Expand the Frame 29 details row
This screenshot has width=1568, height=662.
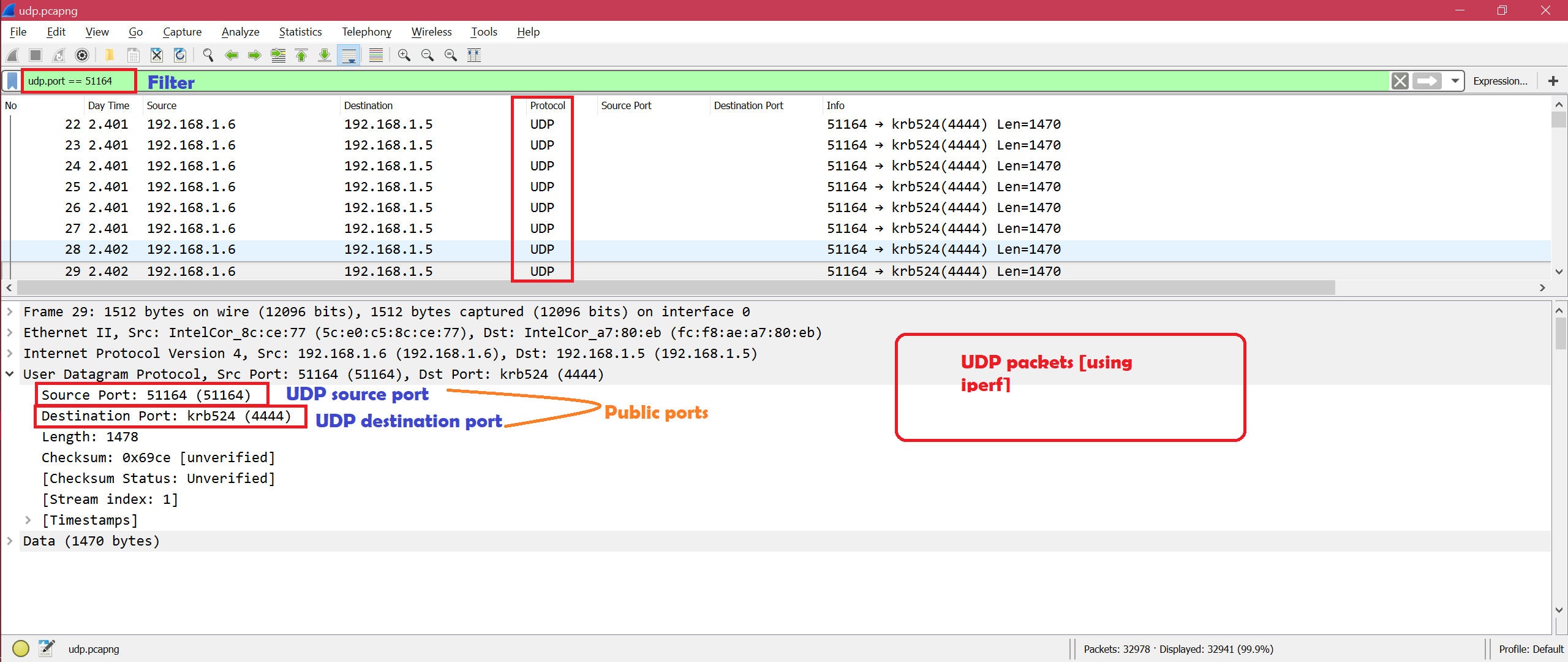(x=10, y=312)
